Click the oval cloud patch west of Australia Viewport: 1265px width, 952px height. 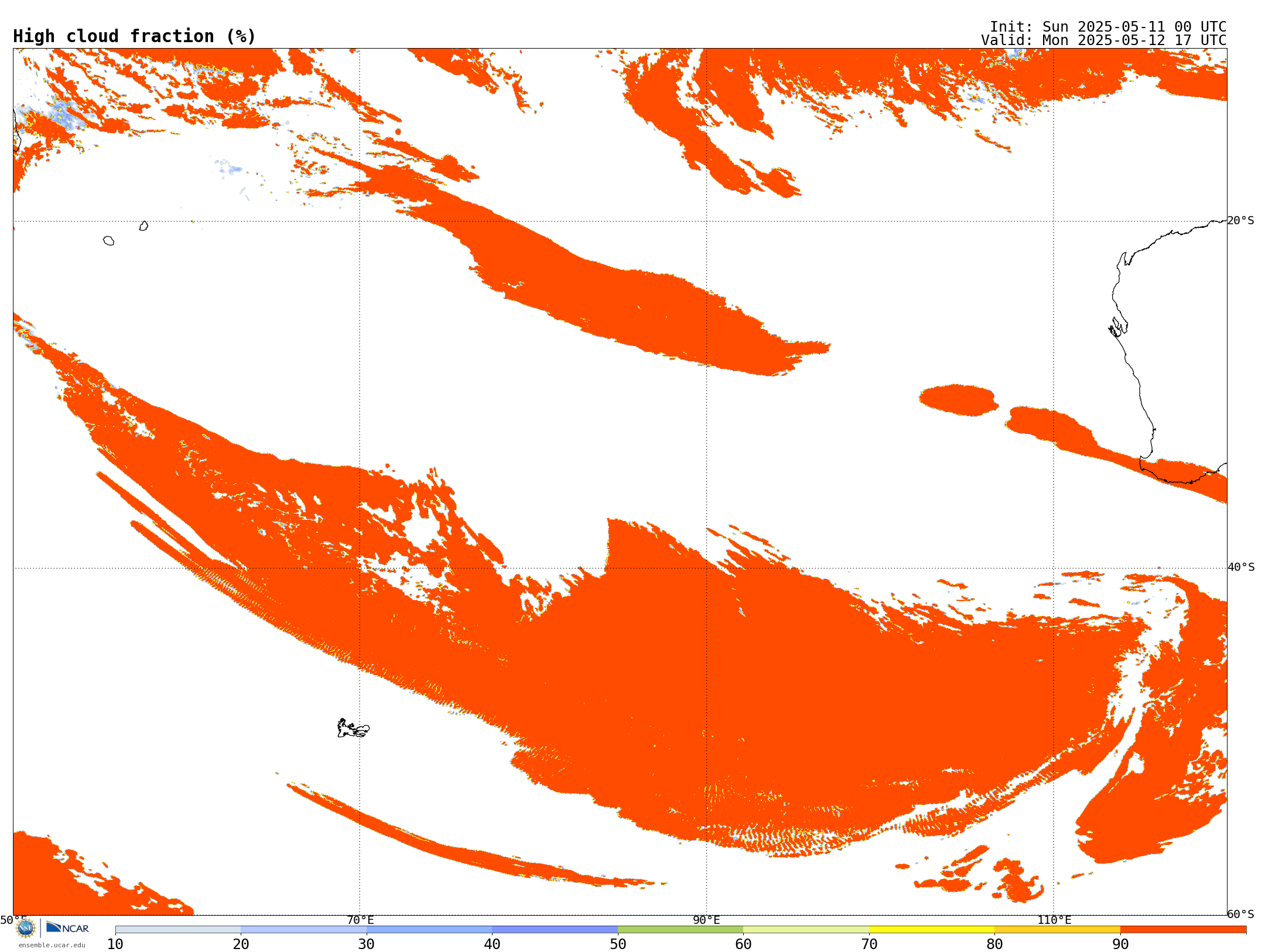(x=958, y=400)
